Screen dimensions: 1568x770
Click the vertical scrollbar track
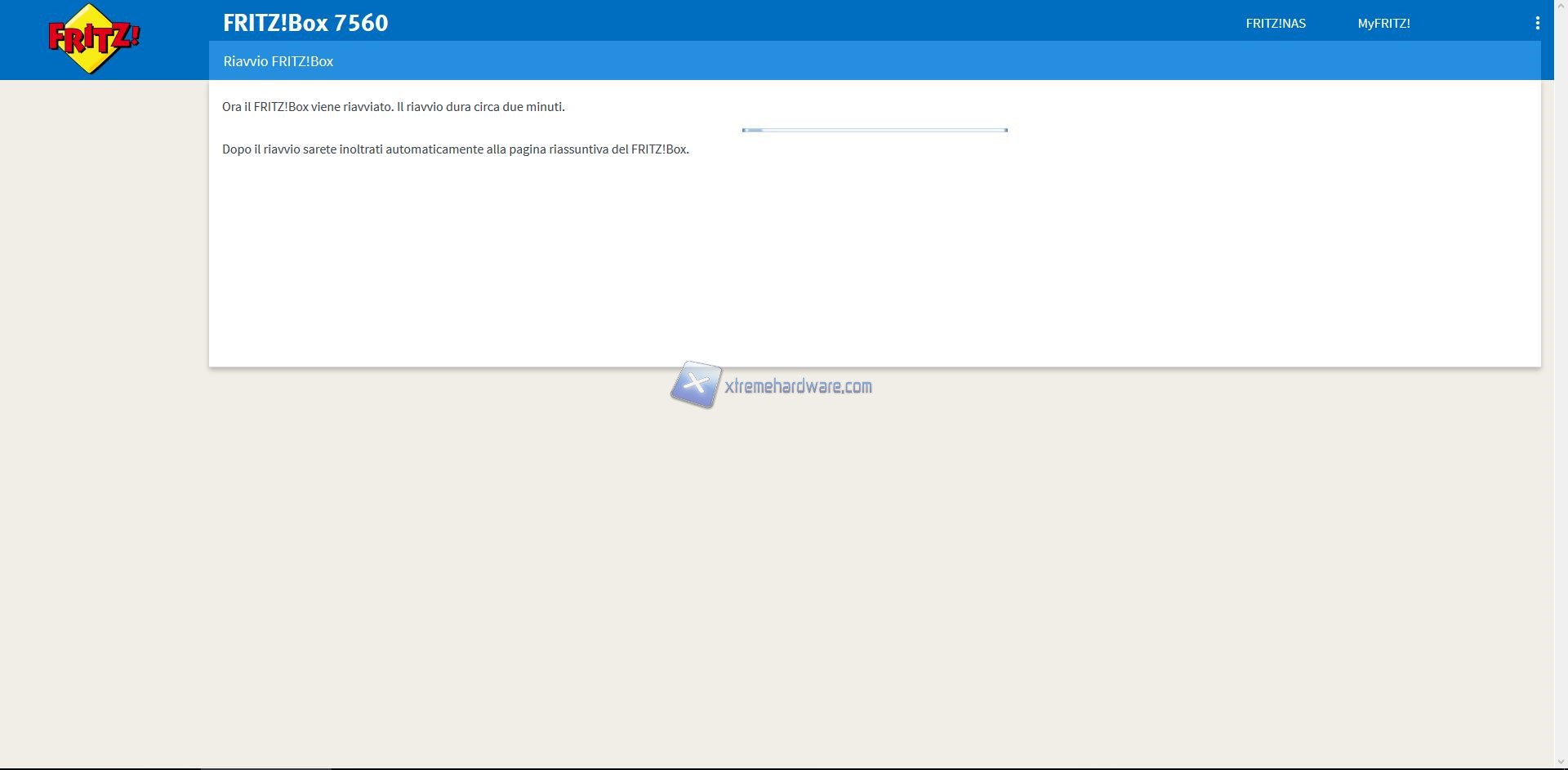pos(1561,408)
